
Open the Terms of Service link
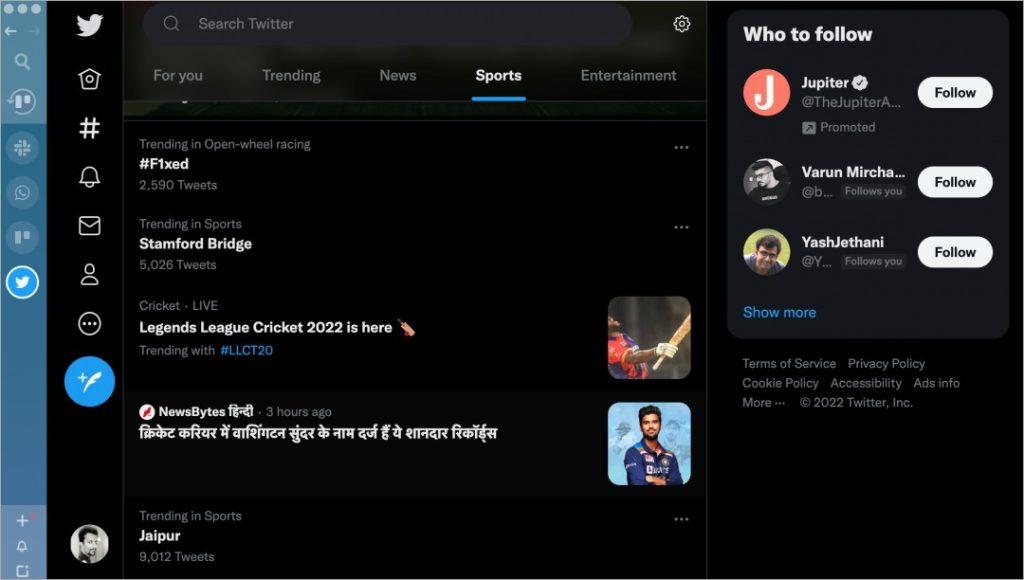pos(789,364)
